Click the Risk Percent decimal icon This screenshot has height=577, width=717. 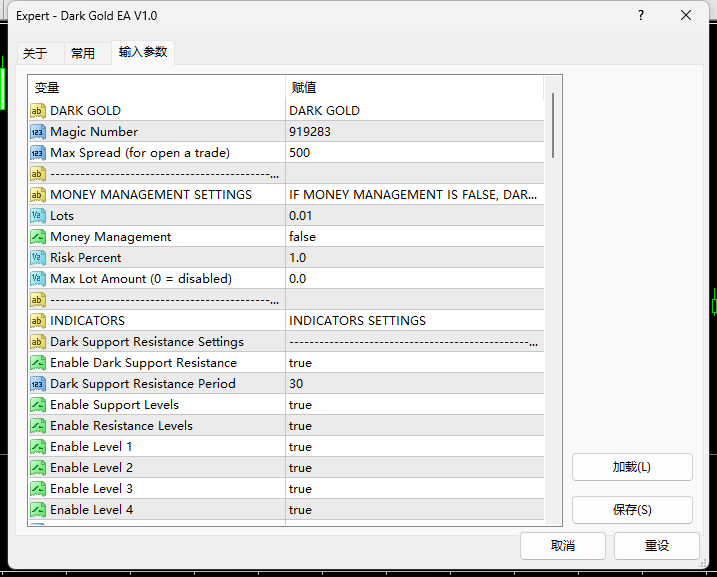tap(37, 258)
